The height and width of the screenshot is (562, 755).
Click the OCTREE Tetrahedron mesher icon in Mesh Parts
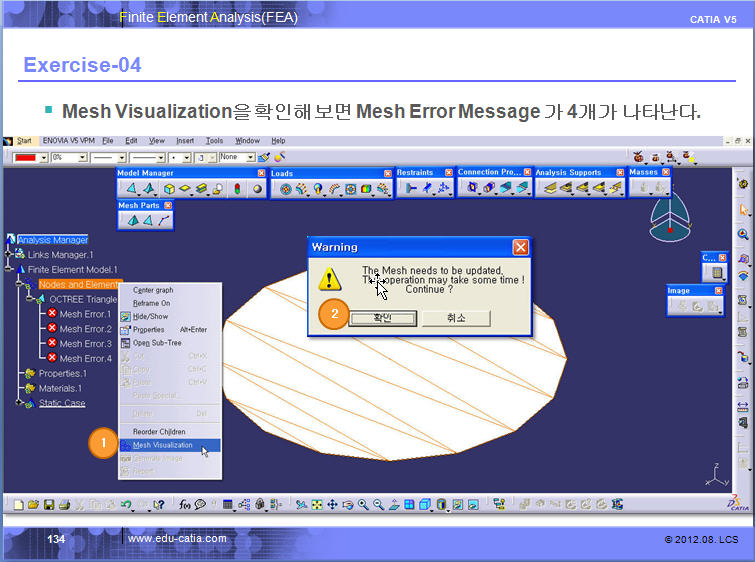click(x=131, y=221)
